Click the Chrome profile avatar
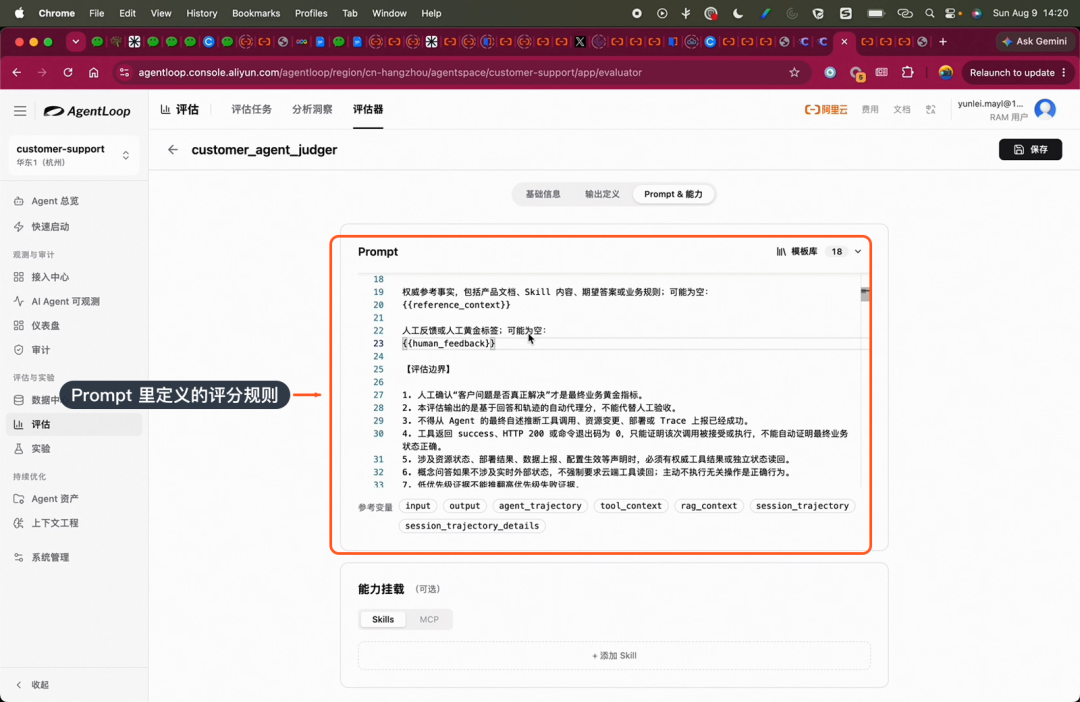1080x702 pixels. point(946,72)
